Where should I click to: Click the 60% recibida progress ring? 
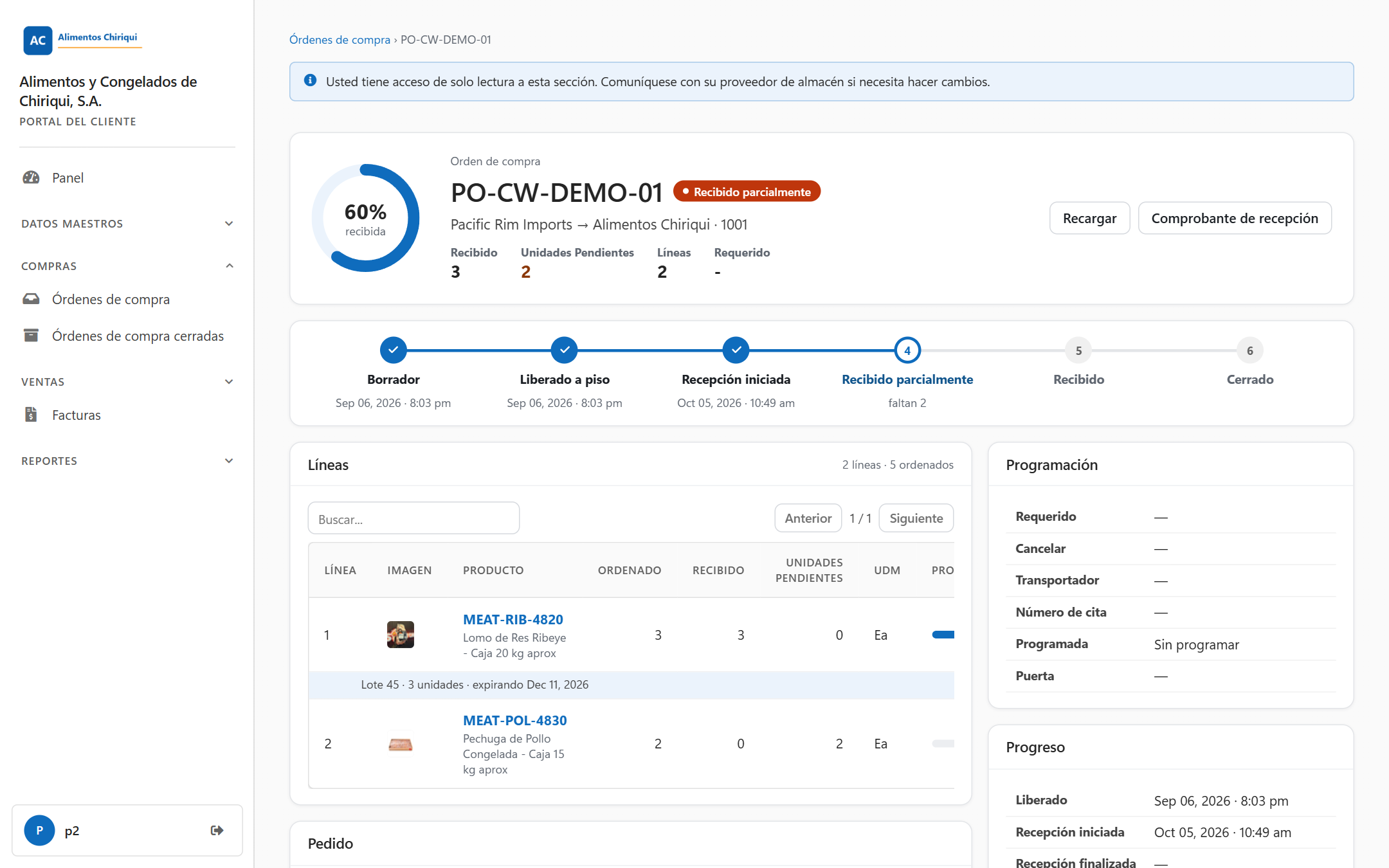click(x=365, y=218)
